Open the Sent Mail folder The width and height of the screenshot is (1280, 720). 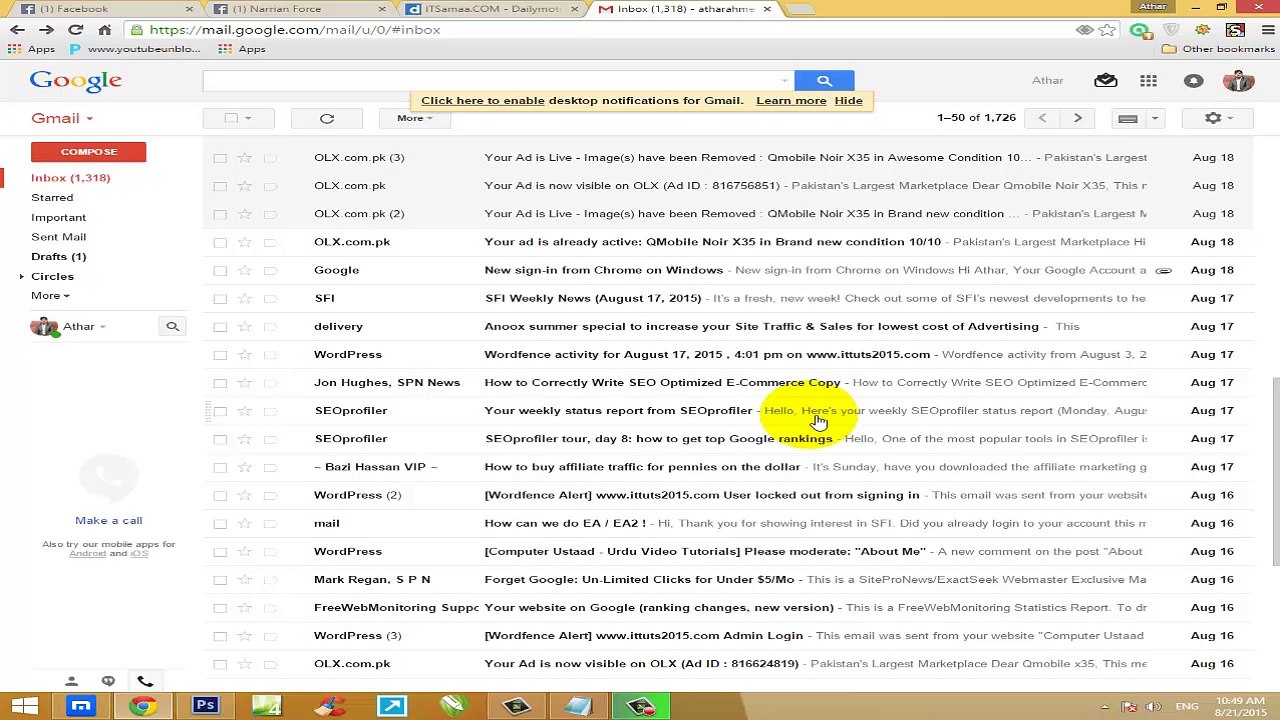tap(58, 237)
